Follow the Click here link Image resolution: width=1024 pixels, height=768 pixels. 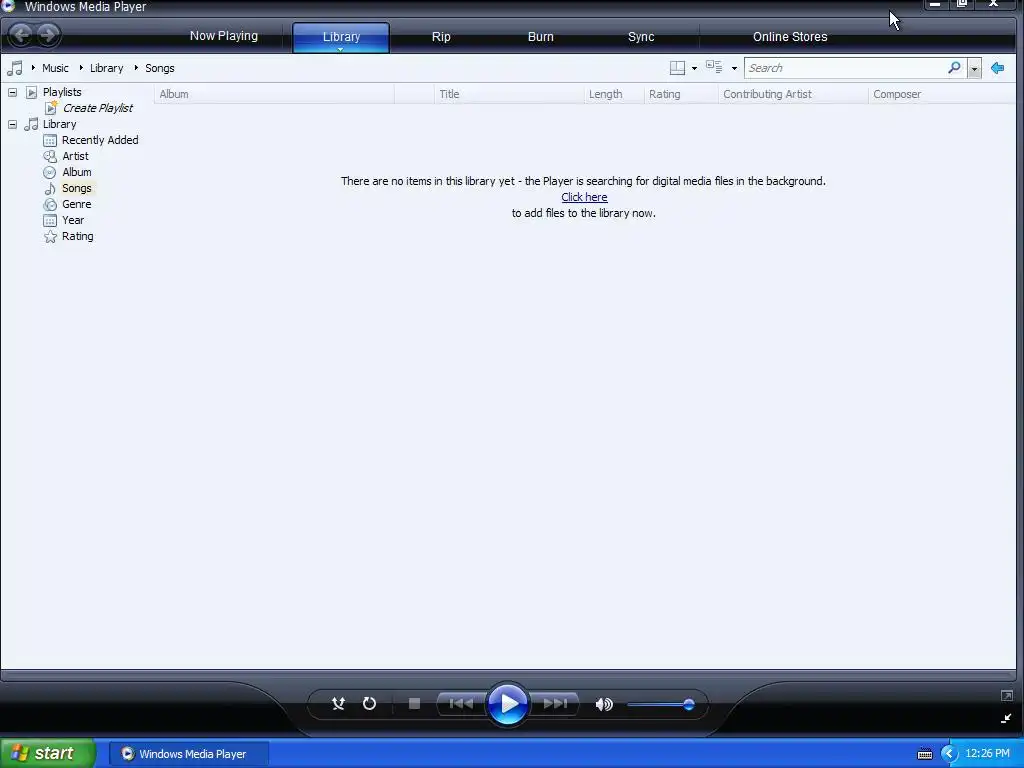584,197
